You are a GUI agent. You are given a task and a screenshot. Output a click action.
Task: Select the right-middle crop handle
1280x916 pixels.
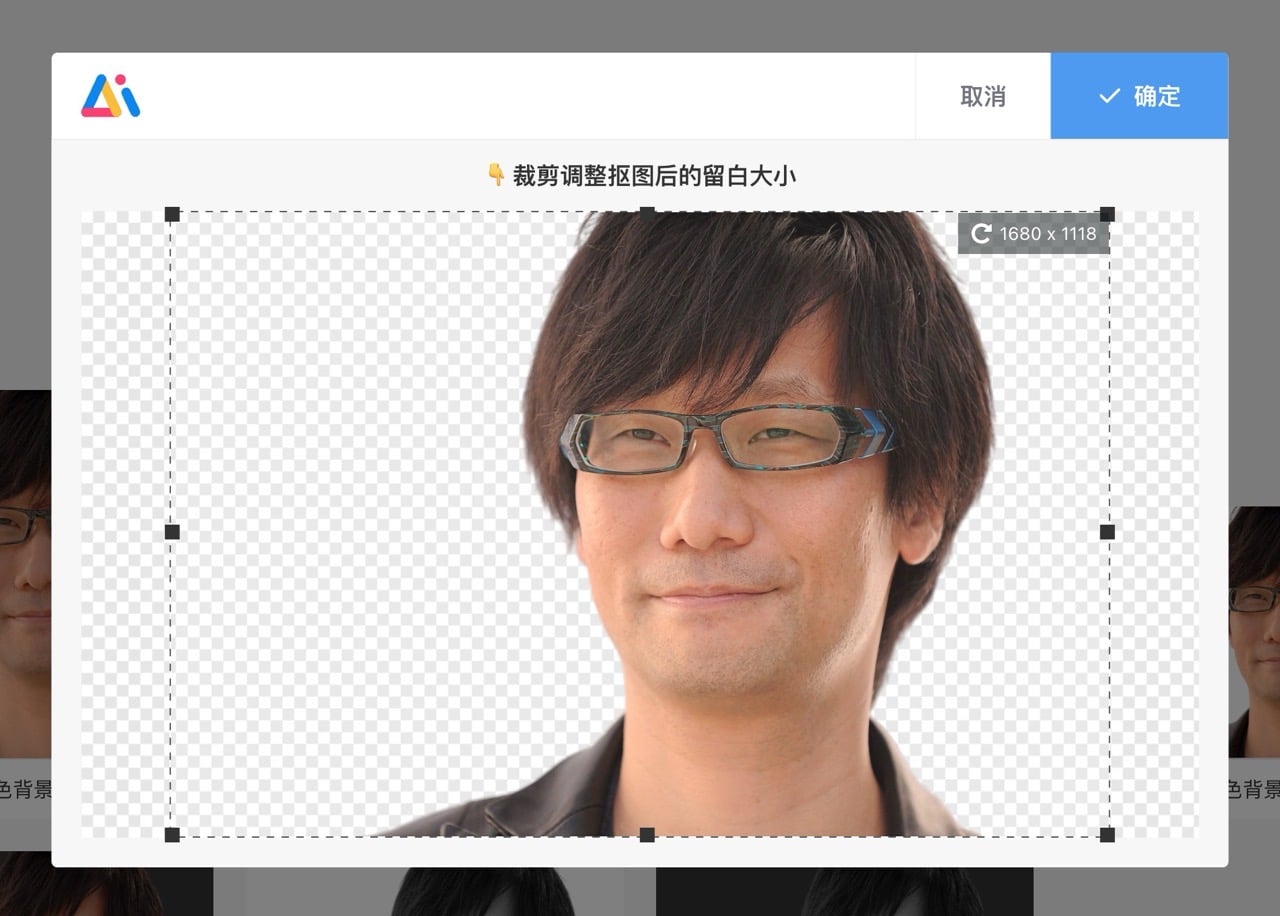click(x=1107, y=531)
